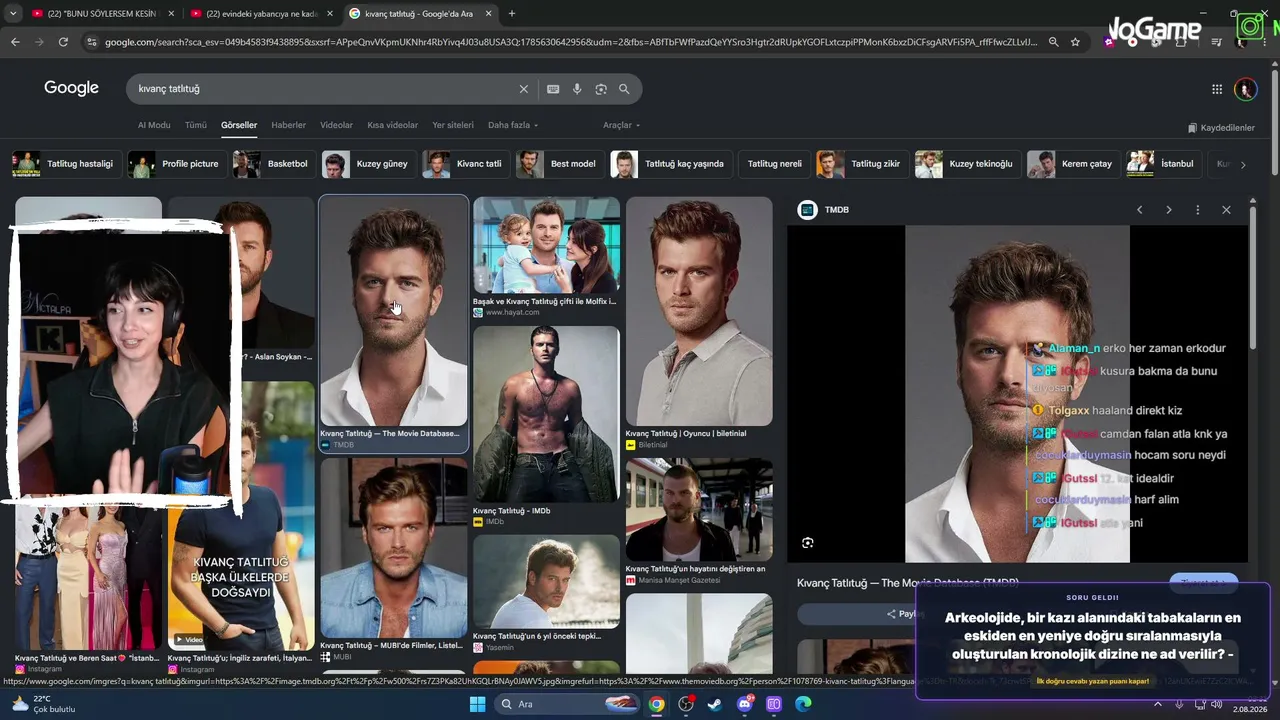Open 'Kaydedilenler' saved items
The width and height of the screenshot is (1280, 720).
coord(1221,128)
